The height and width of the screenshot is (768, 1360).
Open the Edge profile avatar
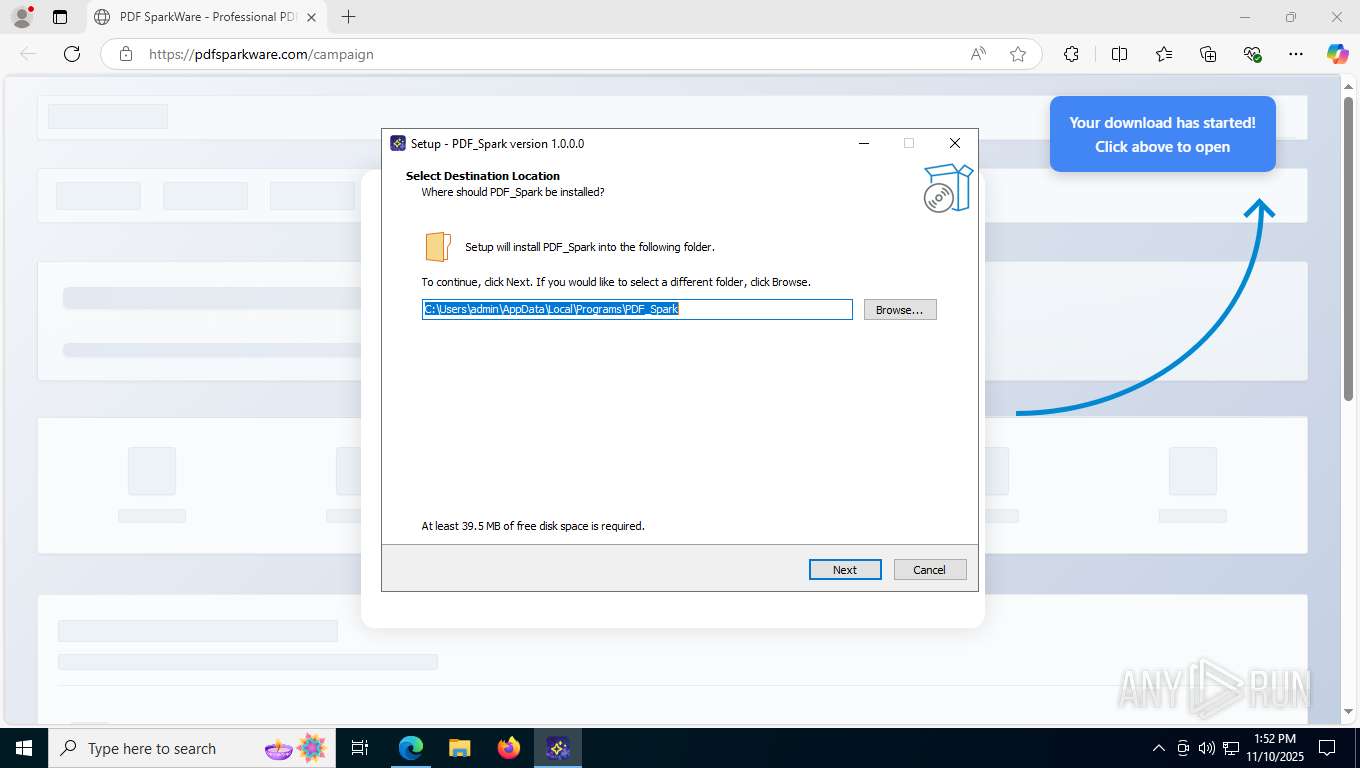pyautogui.click(x=22, y=17)
